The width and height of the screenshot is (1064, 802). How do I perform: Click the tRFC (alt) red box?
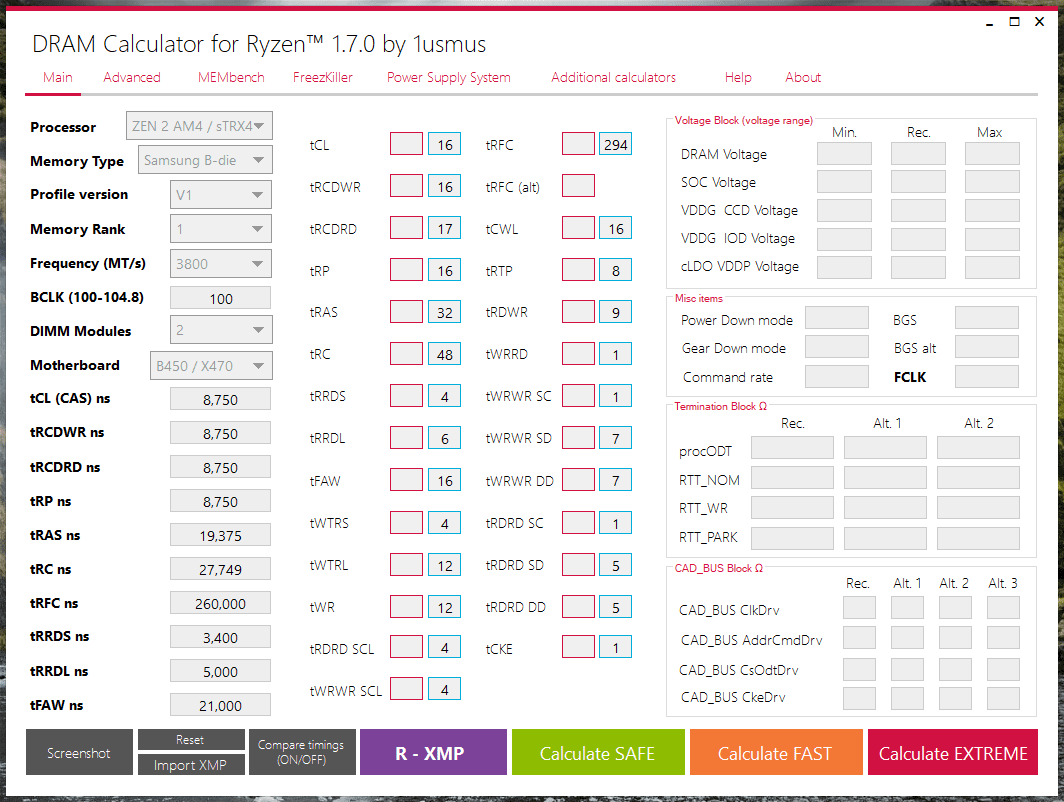578,185
